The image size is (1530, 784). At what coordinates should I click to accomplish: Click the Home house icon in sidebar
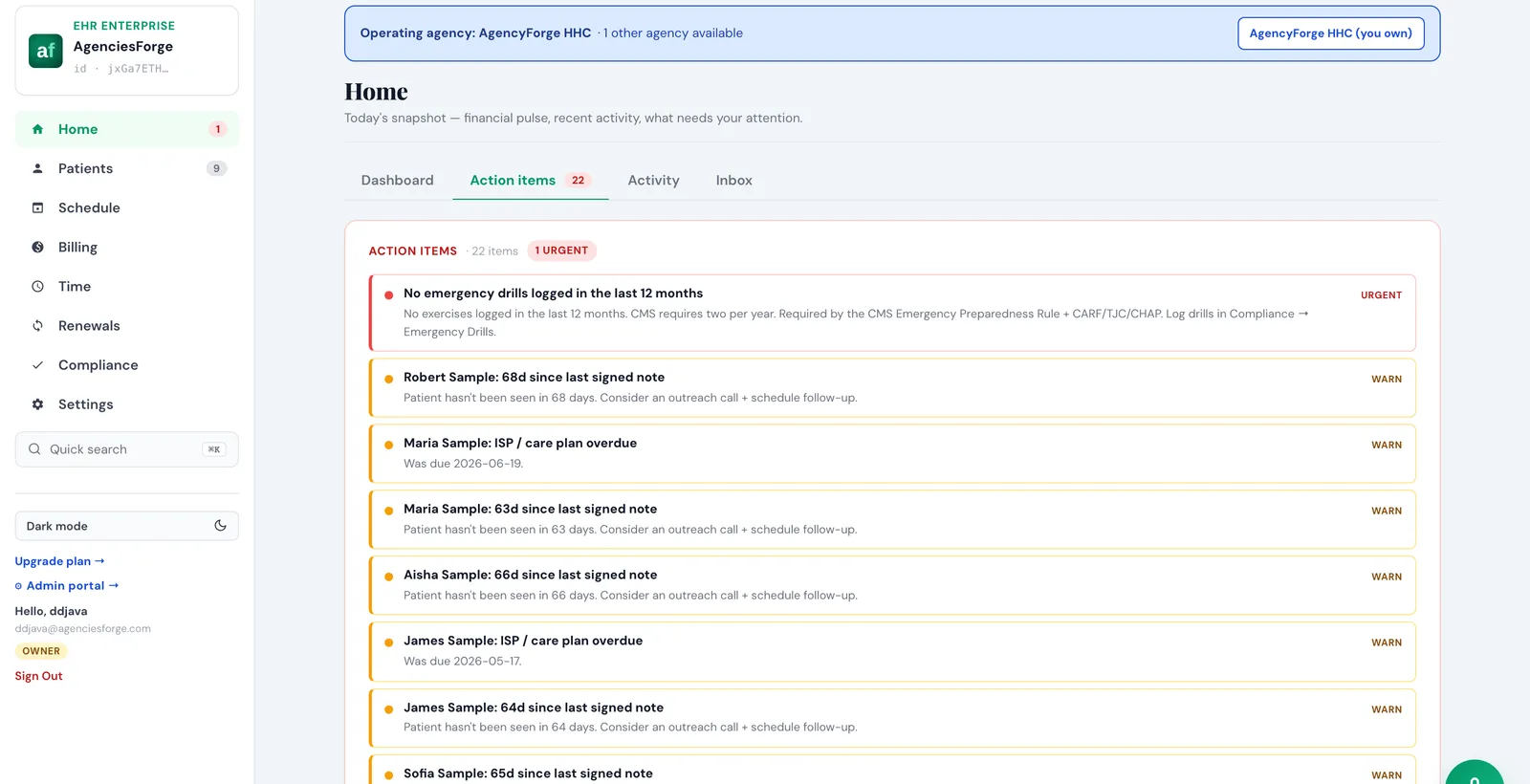[x=37, y=129]
